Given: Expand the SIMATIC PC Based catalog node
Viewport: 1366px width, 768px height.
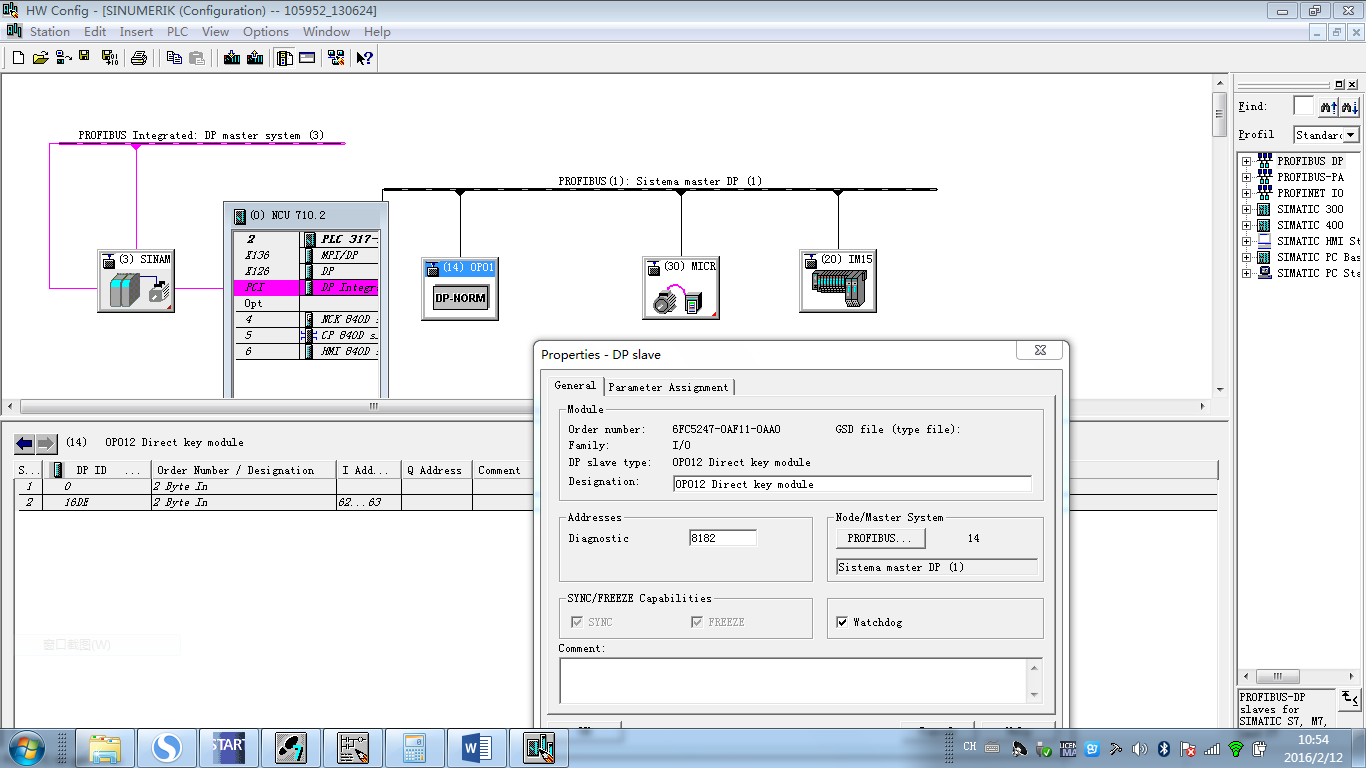Looking at the screenshot, I should (1247, 257).
